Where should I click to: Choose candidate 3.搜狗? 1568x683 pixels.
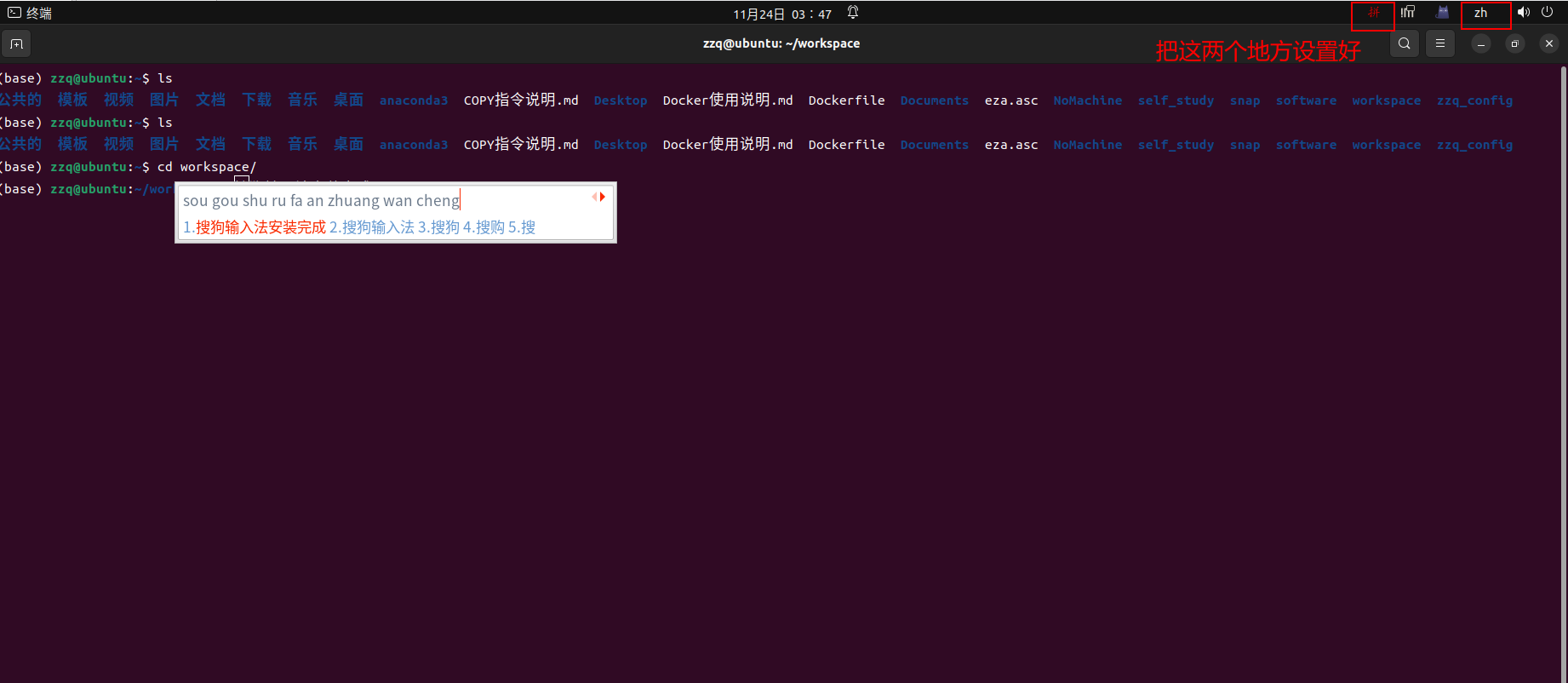point(438,227)
